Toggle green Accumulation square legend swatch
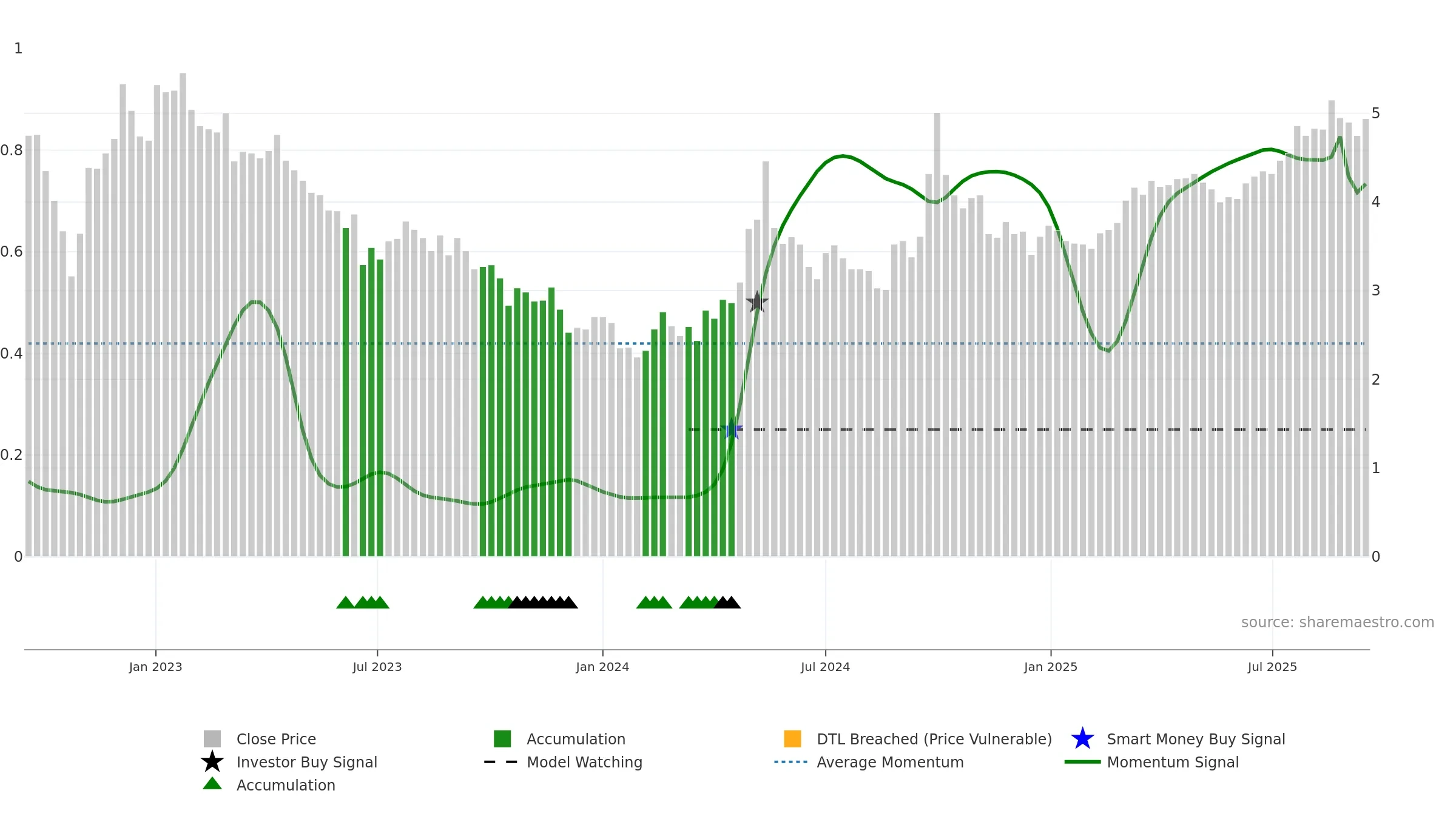 tap(502, 739)
